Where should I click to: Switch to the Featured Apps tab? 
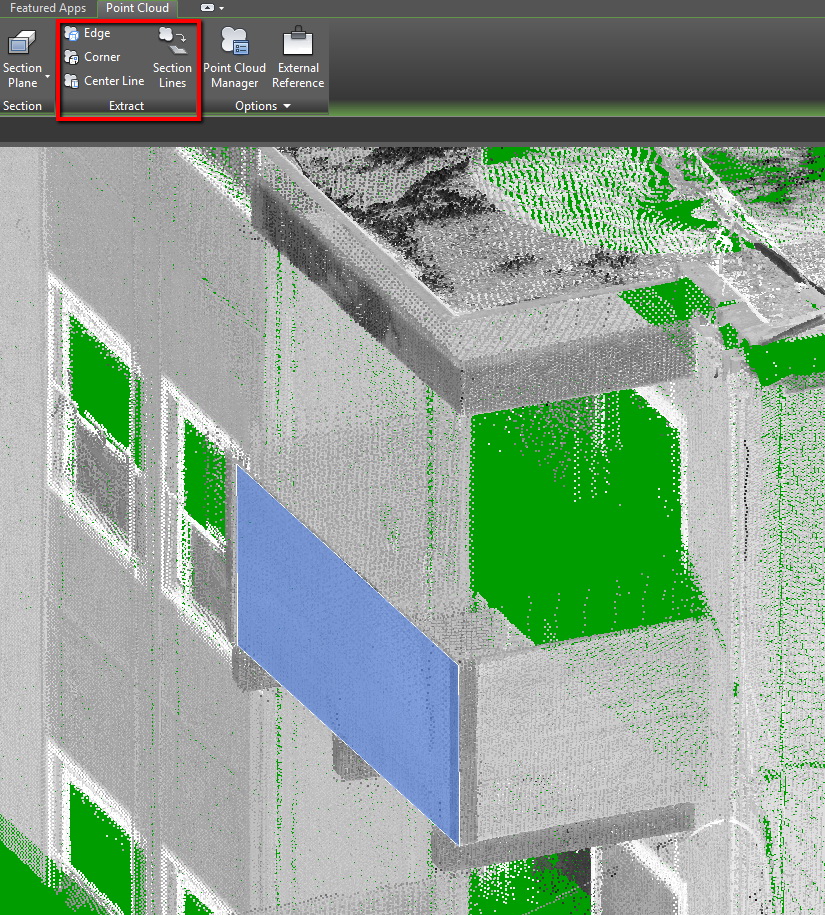[48, 8]
